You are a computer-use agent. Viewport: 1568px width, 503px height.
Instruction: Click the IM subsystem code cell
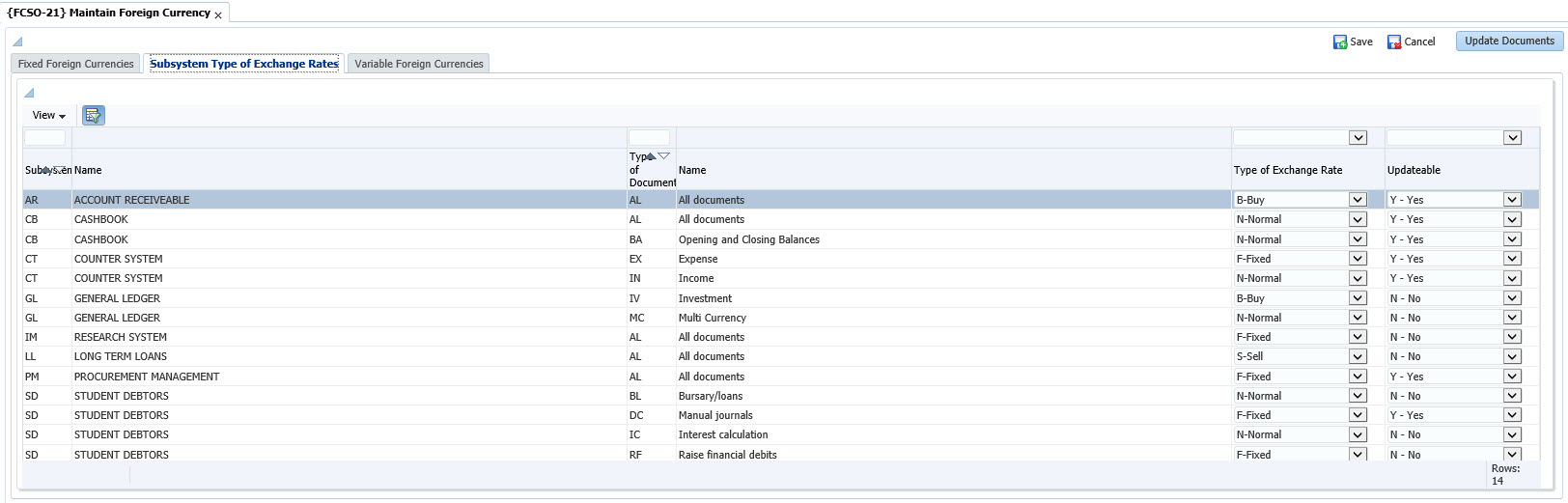click(47, 337)
